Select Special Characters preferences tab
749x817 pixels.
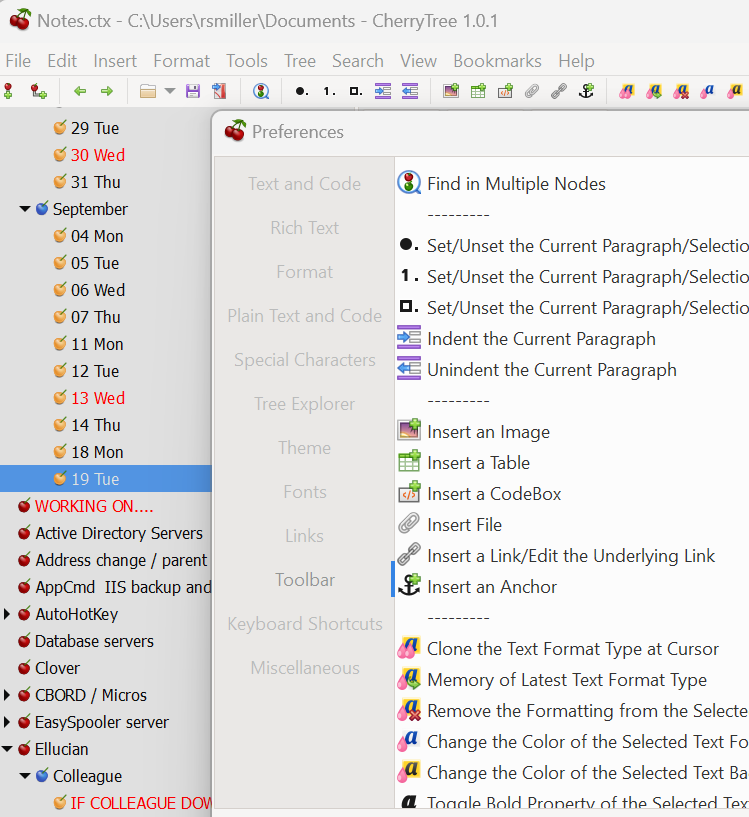coord(304,360)
